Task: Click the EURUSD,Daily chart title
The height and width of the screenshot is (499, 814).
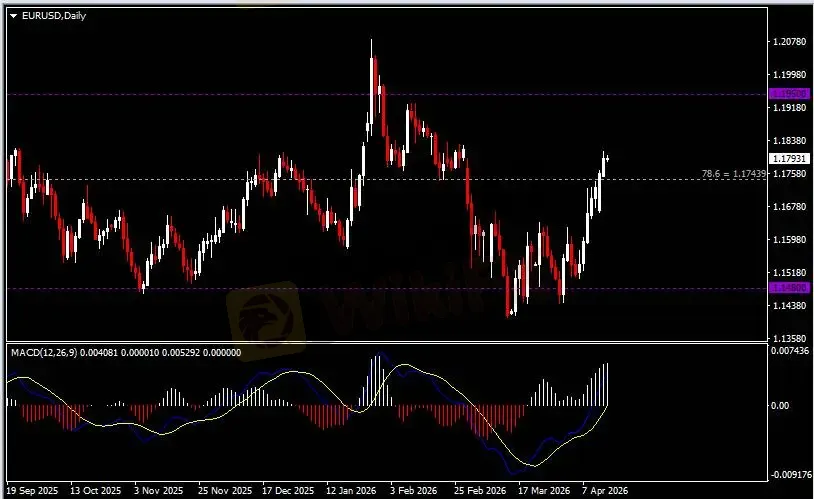Action: [x=48, y=17]
